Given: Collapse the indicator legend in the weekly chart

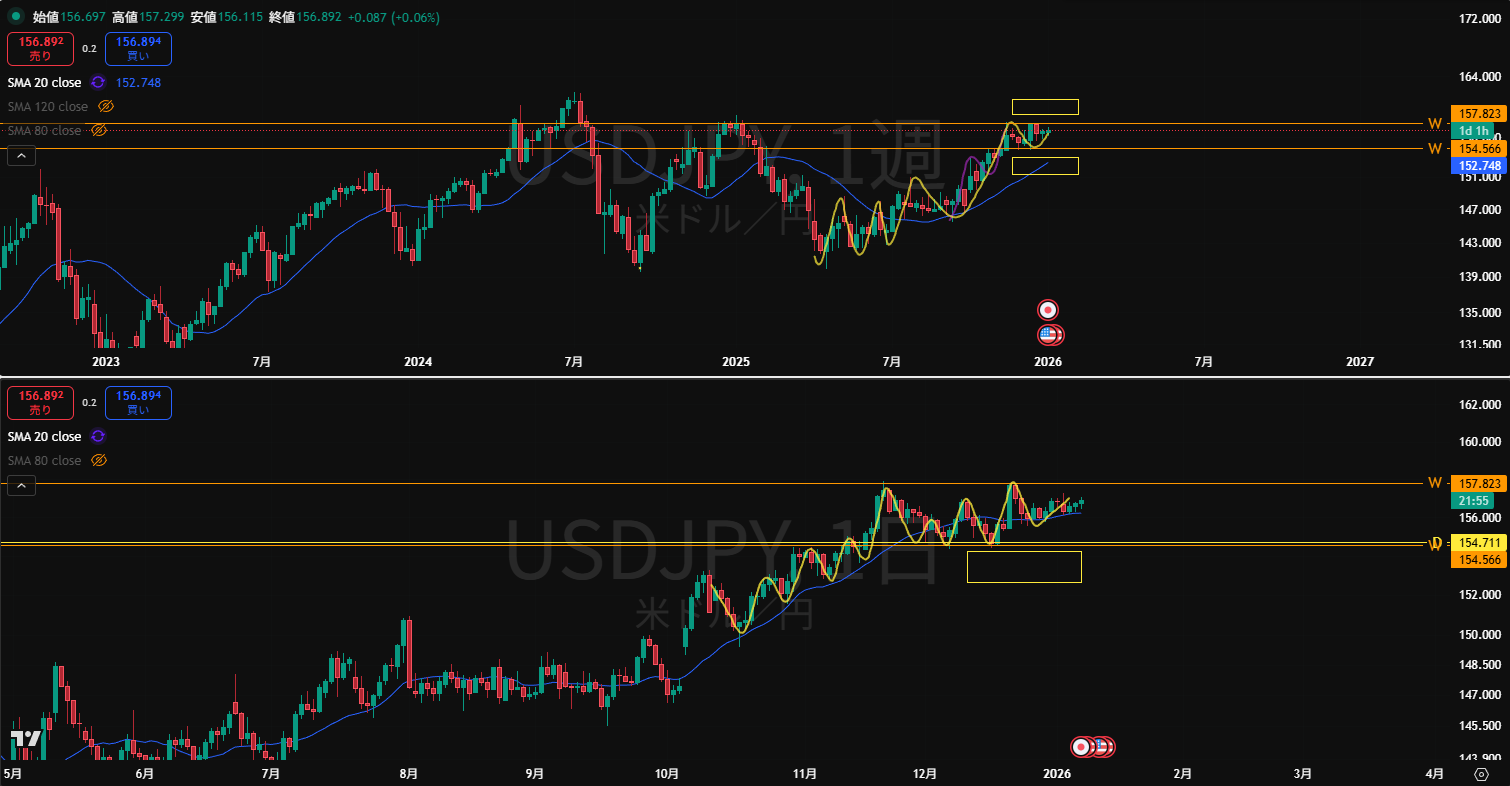Looking at the screenshot, I should pos(22,155).
